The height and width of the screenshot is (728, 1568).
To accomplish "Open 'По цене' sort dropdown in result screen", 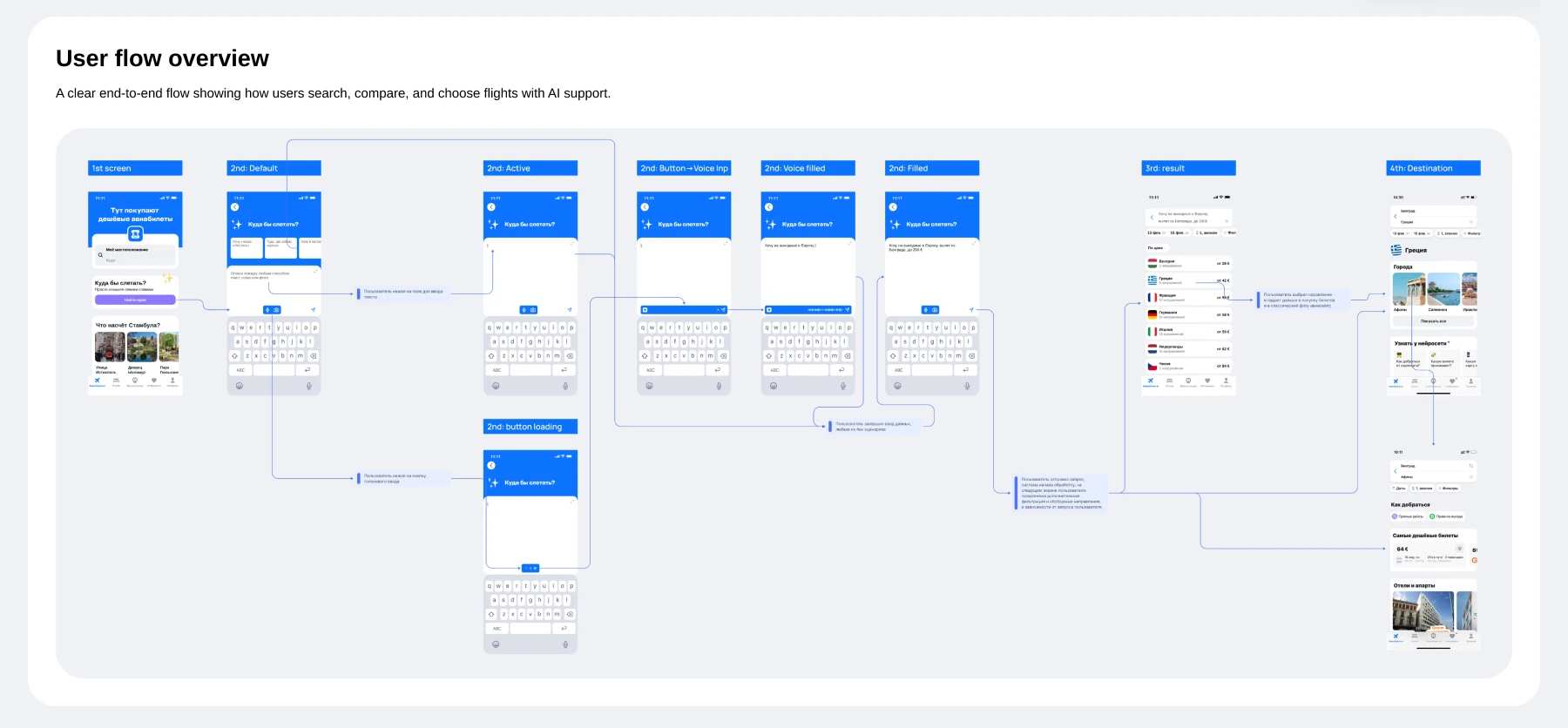I will click(1155, 248).
